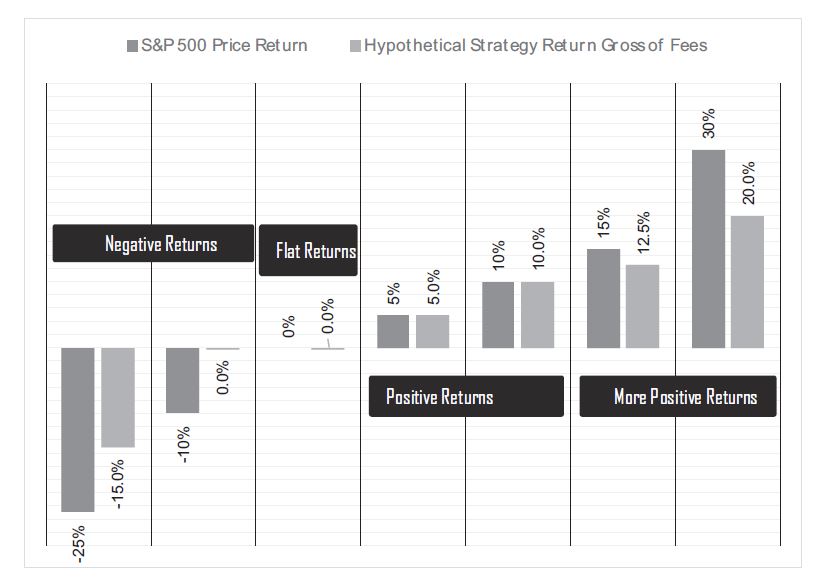Select the dark 30% S&P 500 bar
This screenshot has width=820, height=584.
[x=708, y=249]
